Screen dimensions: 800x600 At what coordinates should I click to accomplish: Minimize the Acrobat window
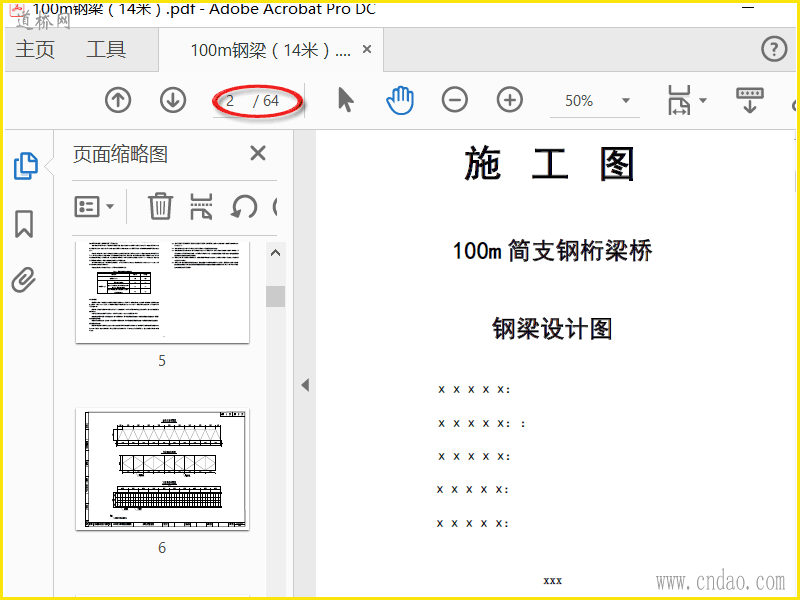pyautogui.click(x=748, y=8)
